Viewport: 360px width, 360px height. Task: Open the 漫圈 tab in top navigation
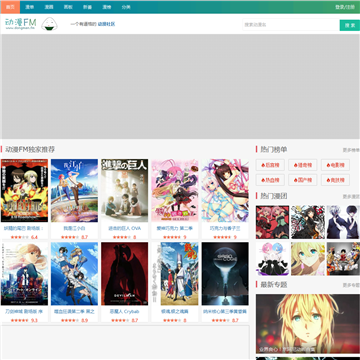point(49,7)
